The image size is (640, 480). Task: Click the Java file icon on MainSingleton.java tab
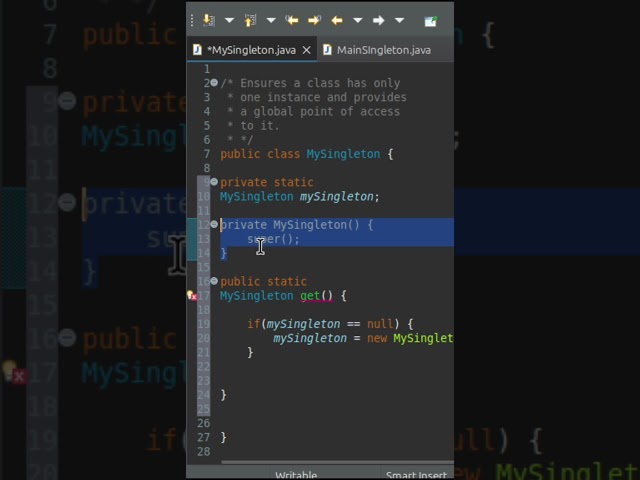tap(327, 50)
